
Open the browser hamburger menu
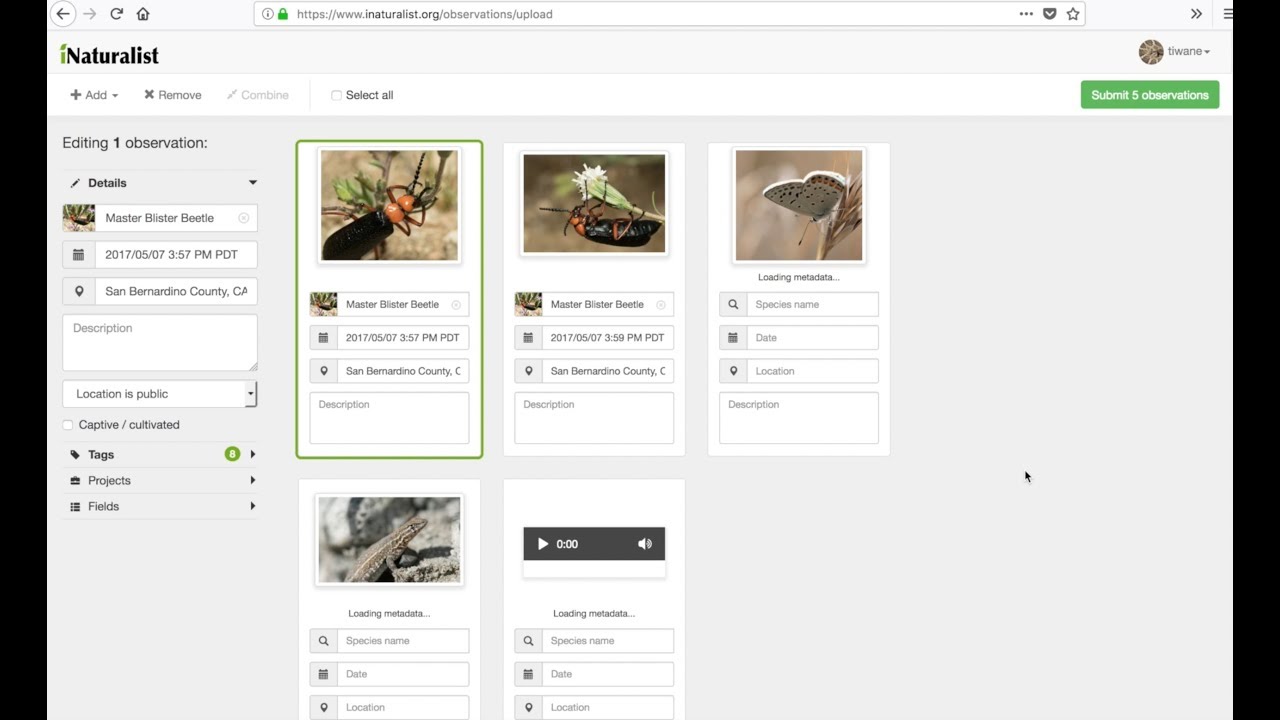[x=1227, y=14]
